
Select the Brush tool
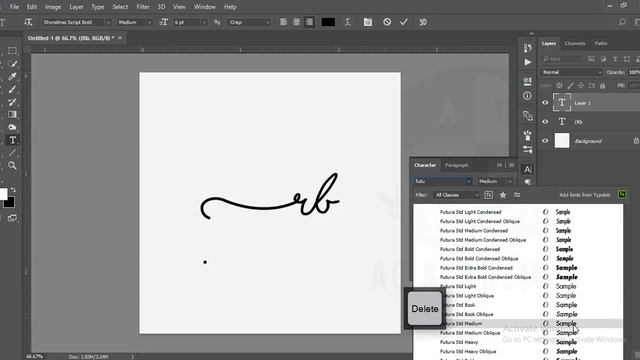pos(12,89)
